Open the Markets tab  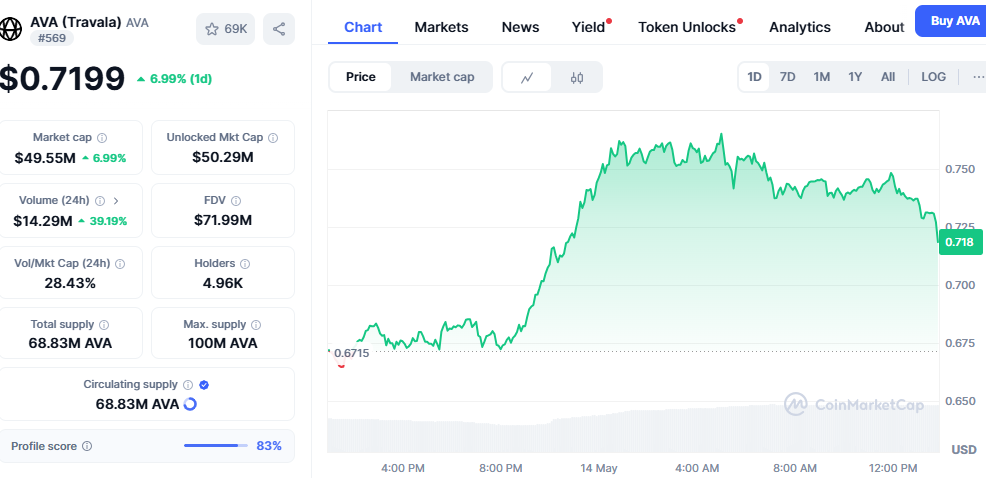(x=441, y=27)
